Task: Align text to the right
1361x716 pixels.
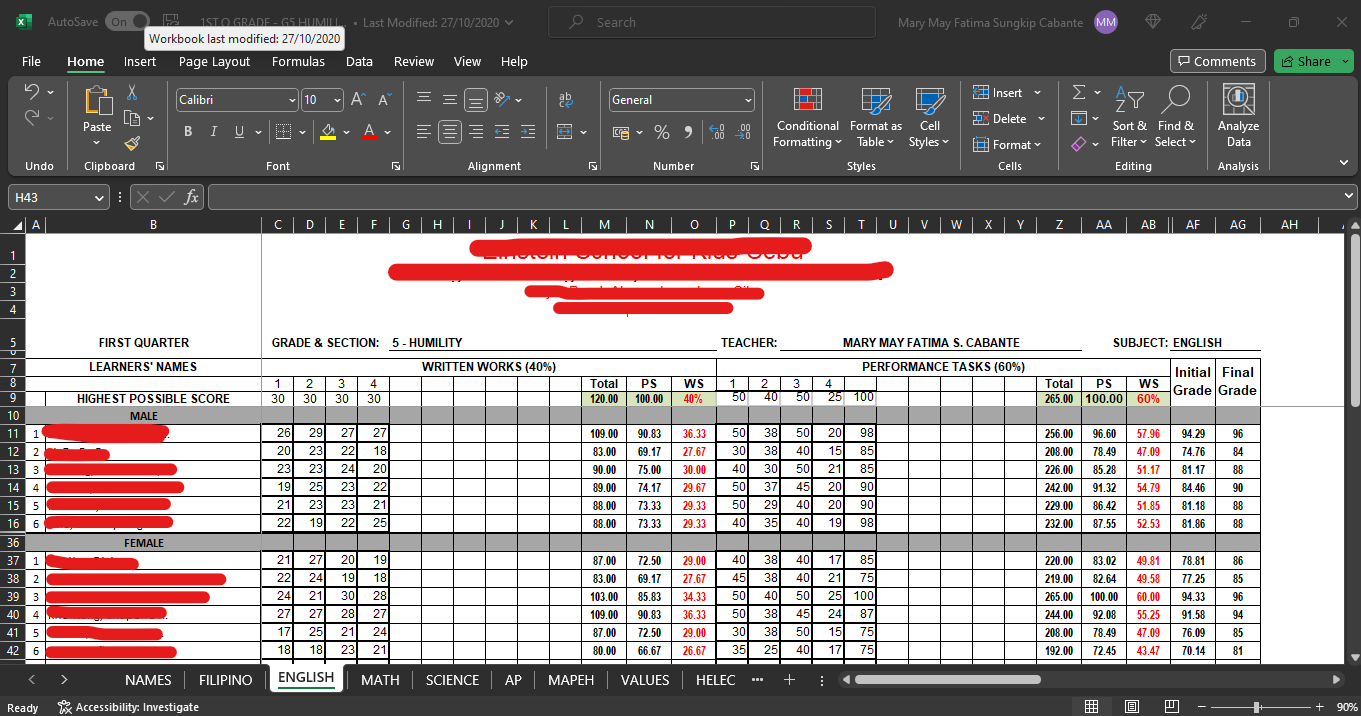Action: [x=476, y=132]
